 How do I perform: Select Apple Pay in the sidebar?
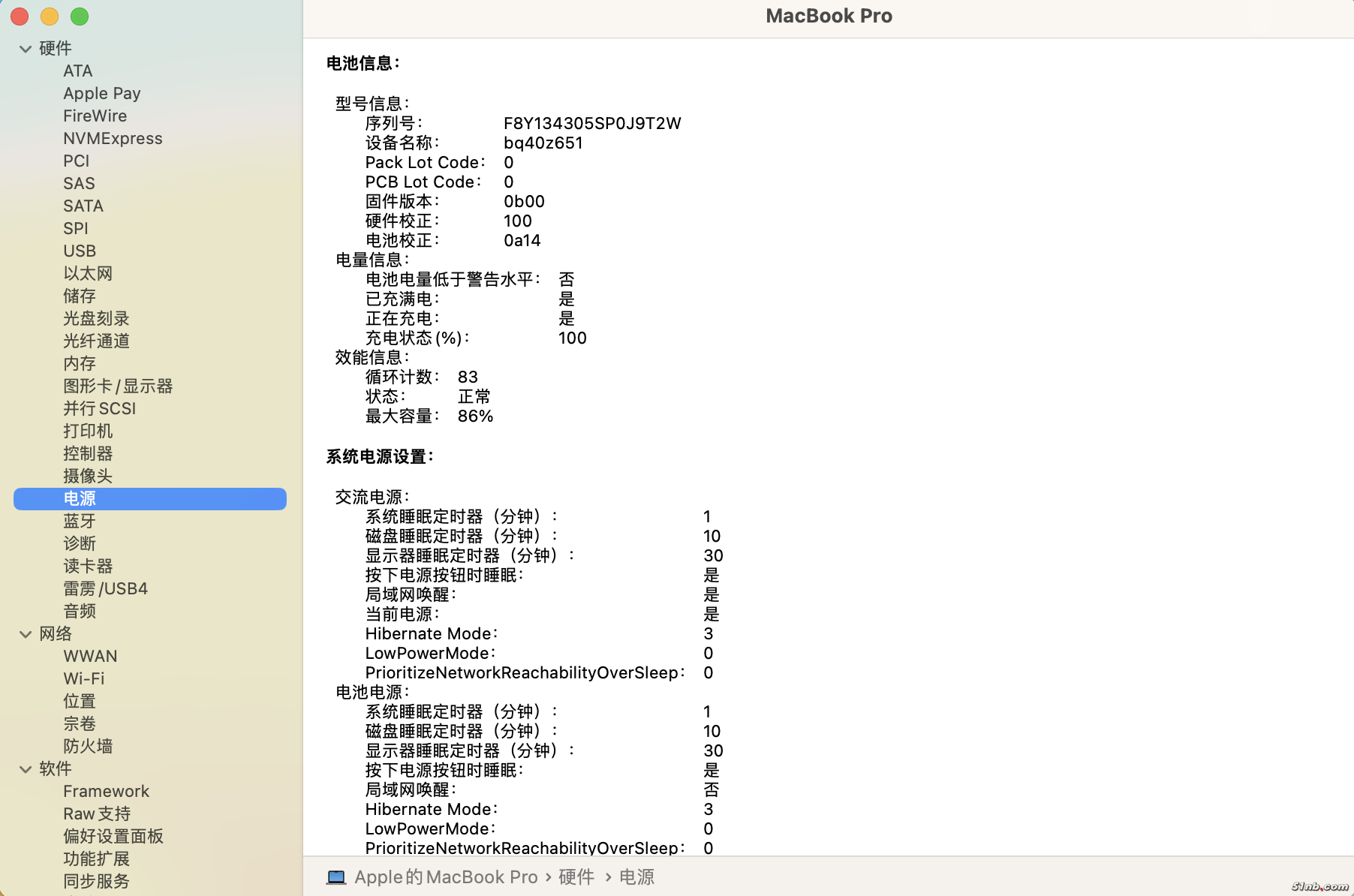coord(101,94)
